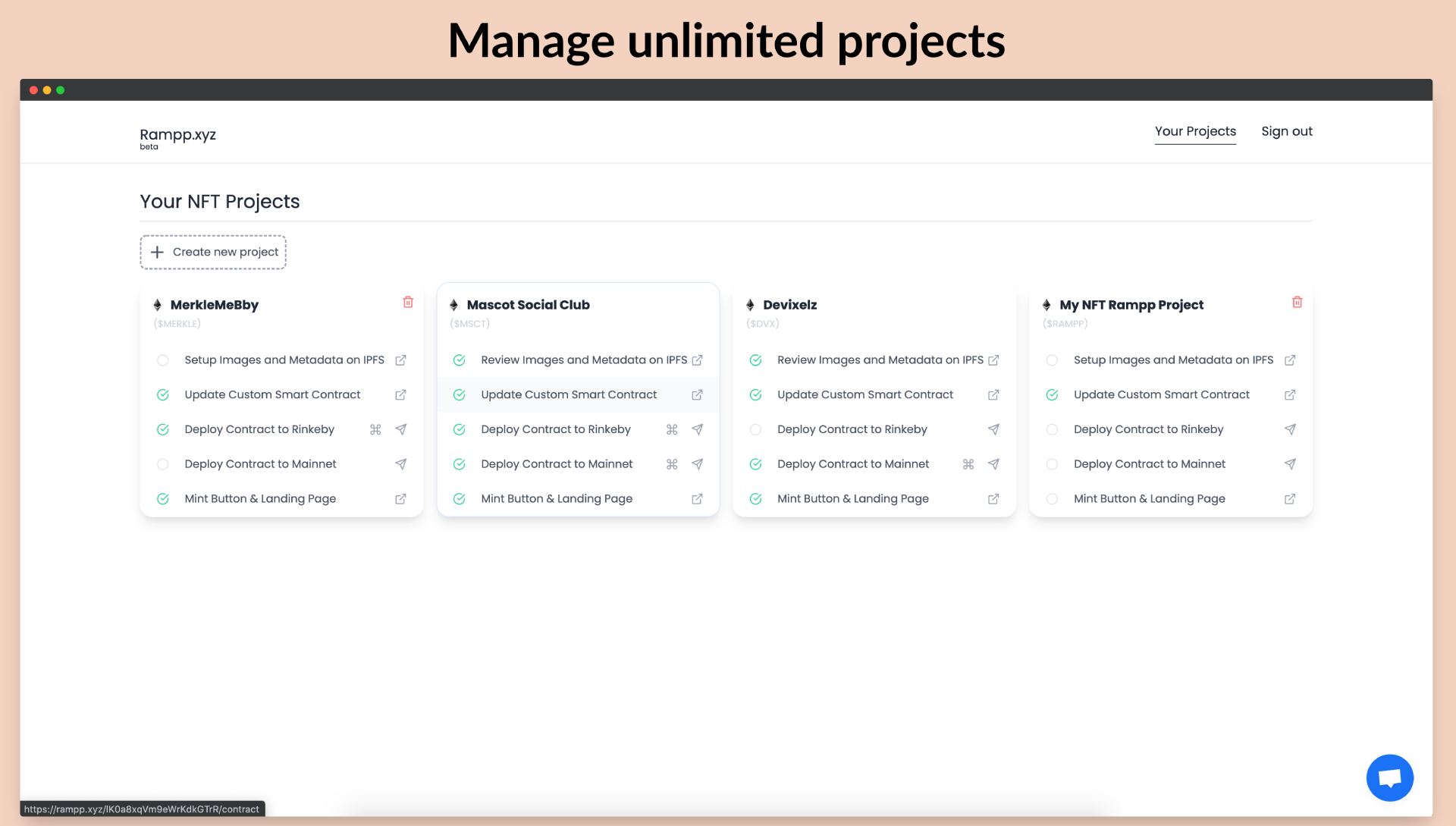Click command icon on MerkleMeBby Deploy to Rinkeby
1456x826 pixels.
tap(375, 429)
